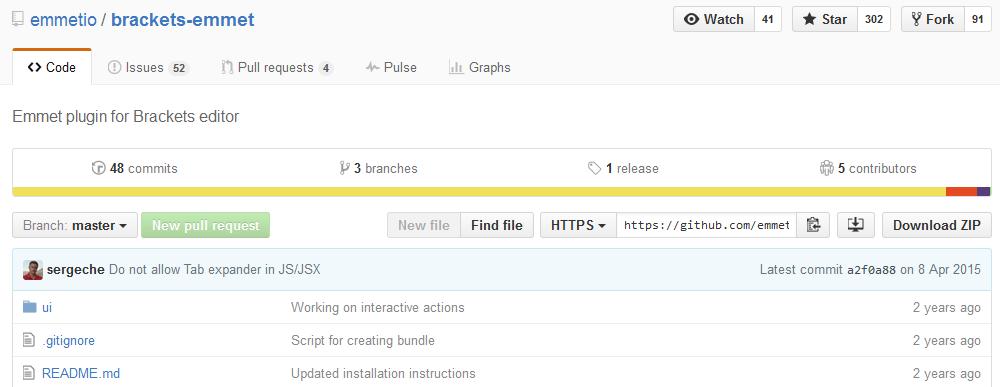This screenshot has height=387, width=1000.
Task: View the 91 forks count
Action: [x=978, y=19]
